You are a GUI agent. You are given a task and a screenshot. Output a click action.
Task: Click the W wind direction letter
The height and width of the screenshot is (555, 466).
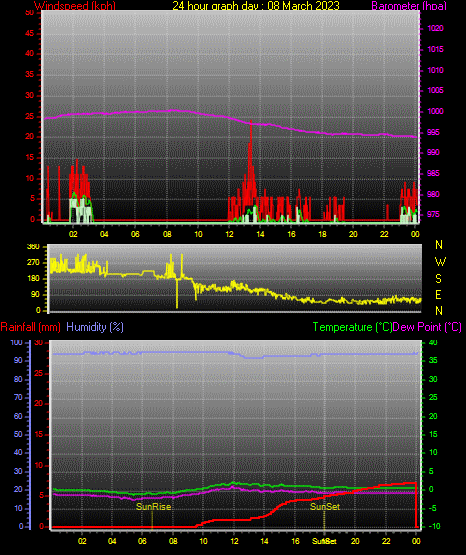[440, 262]
